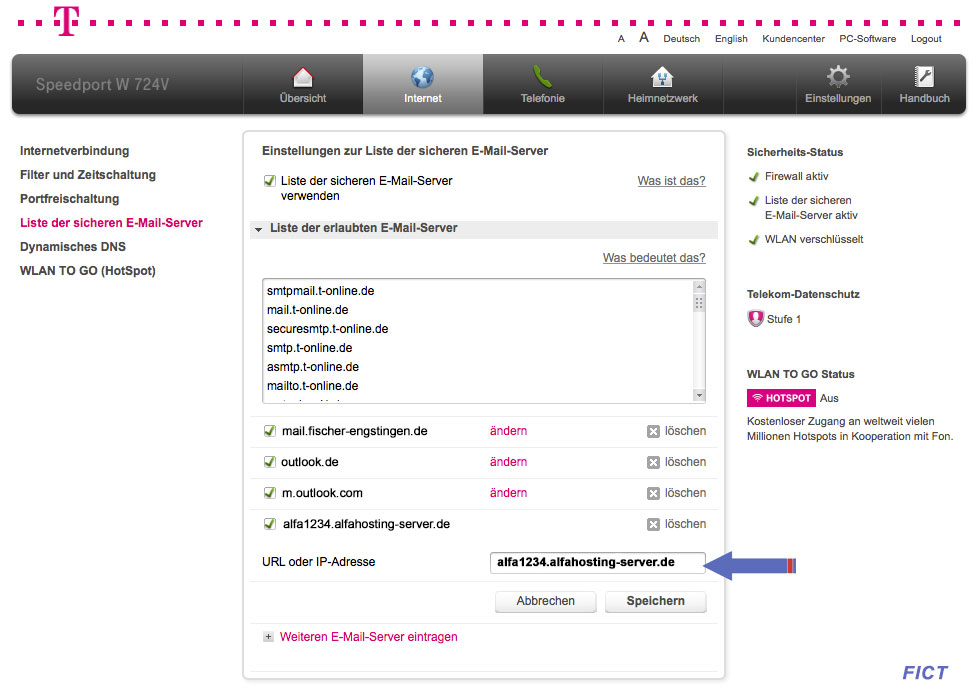Focus the URL oder IP-Adresse input field

pyautogui.click(x=598, y=563)
